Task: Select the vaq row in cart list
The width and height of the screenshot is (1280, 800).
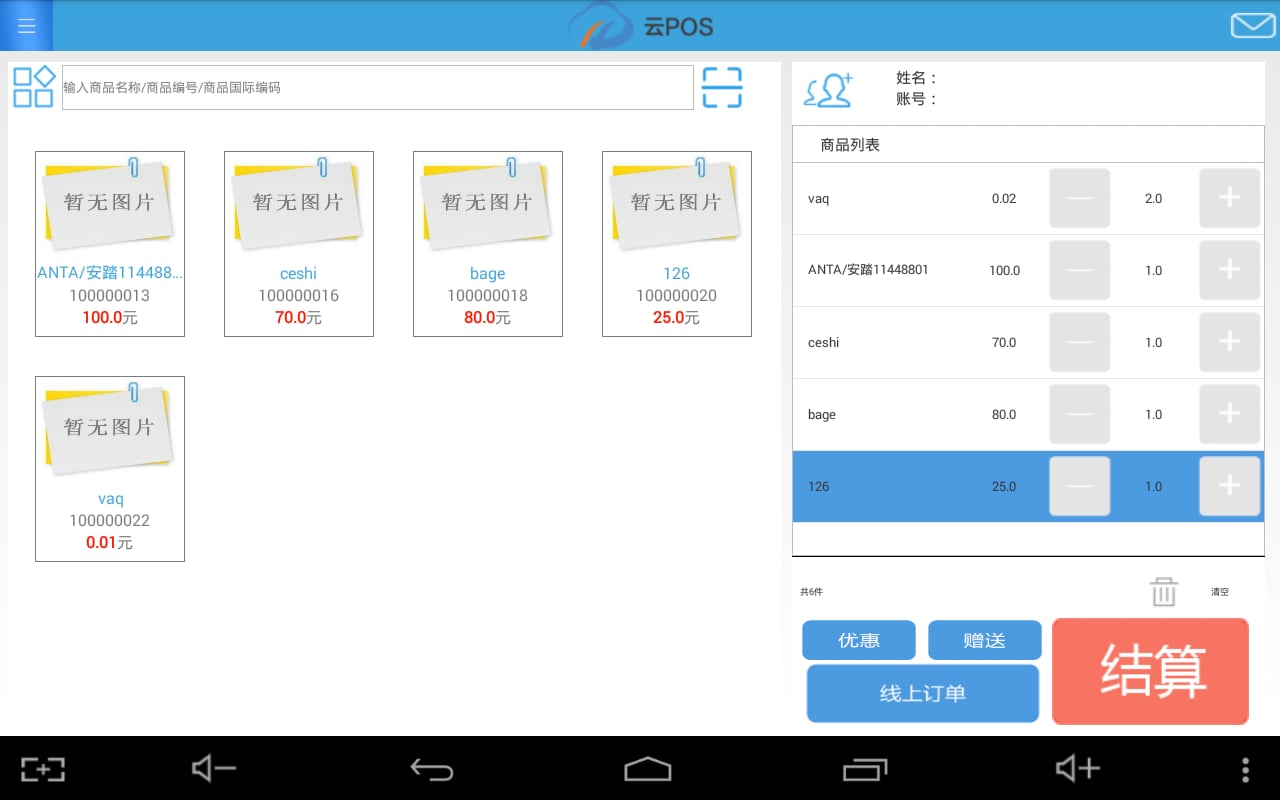Action: 1028,198
